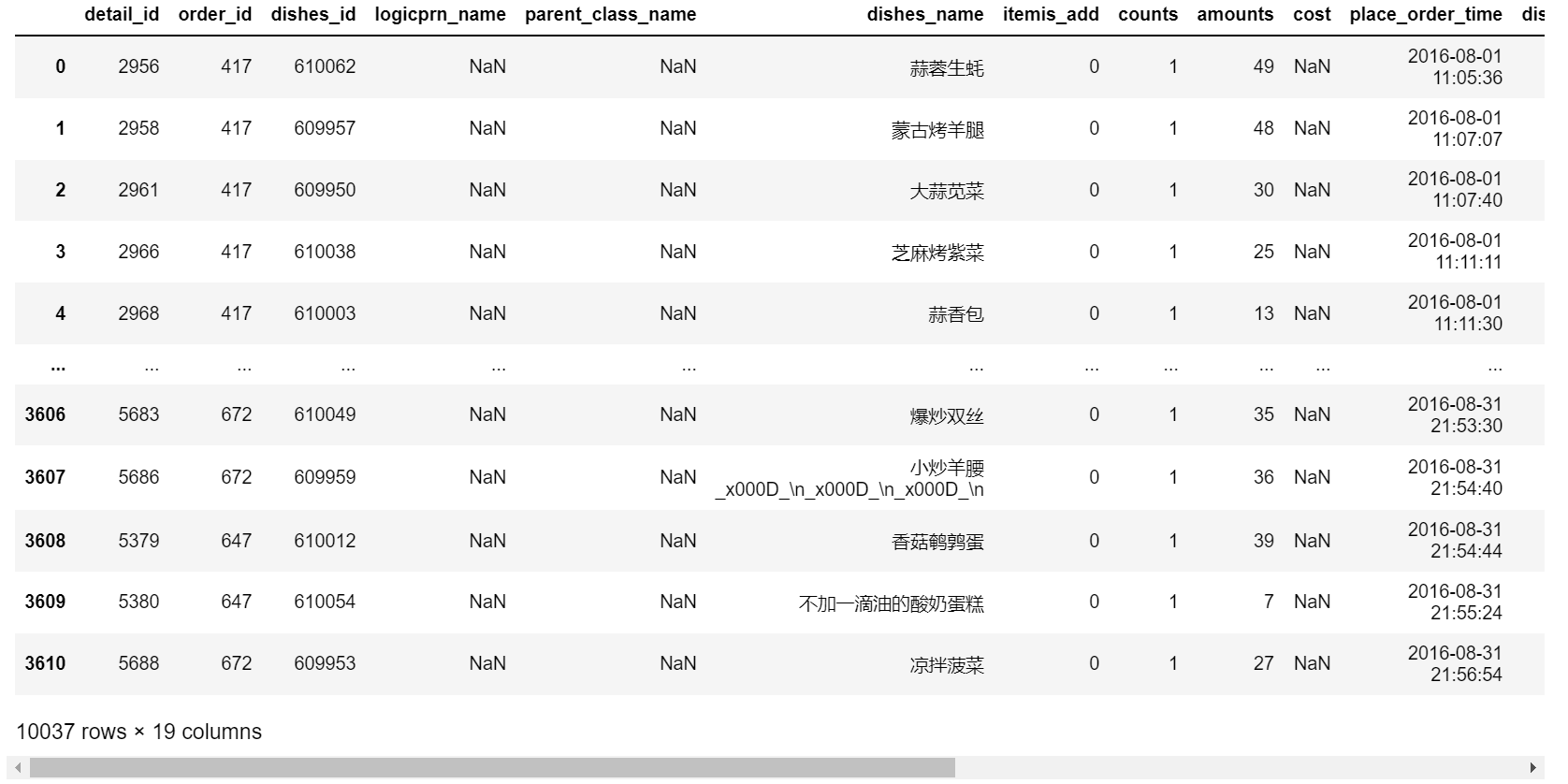Click detail_id cell 2966
This screenshot has width=1568, height=784.
coord(138,252)
